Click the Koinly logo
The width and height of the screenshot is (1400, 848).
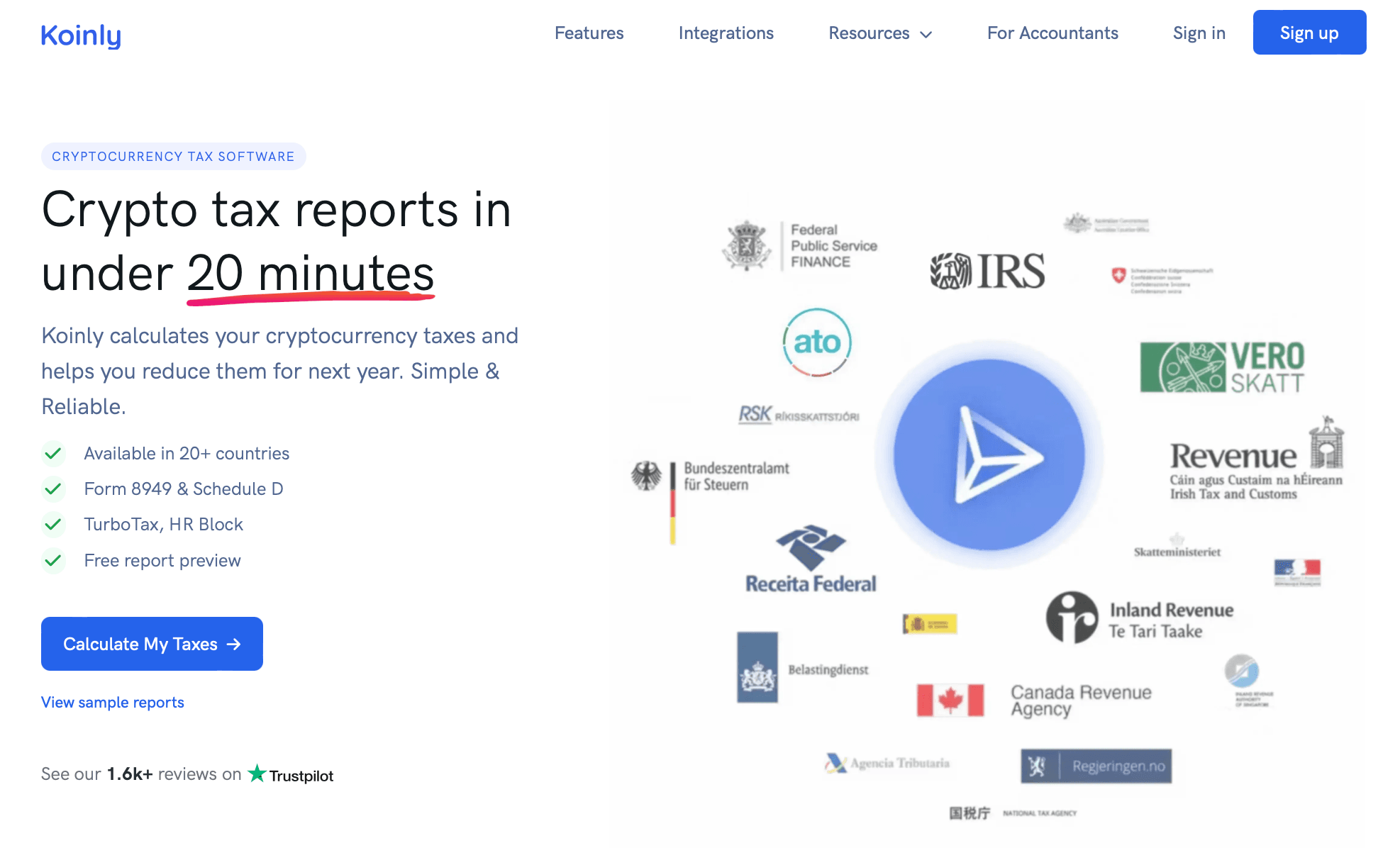[81, 35]
